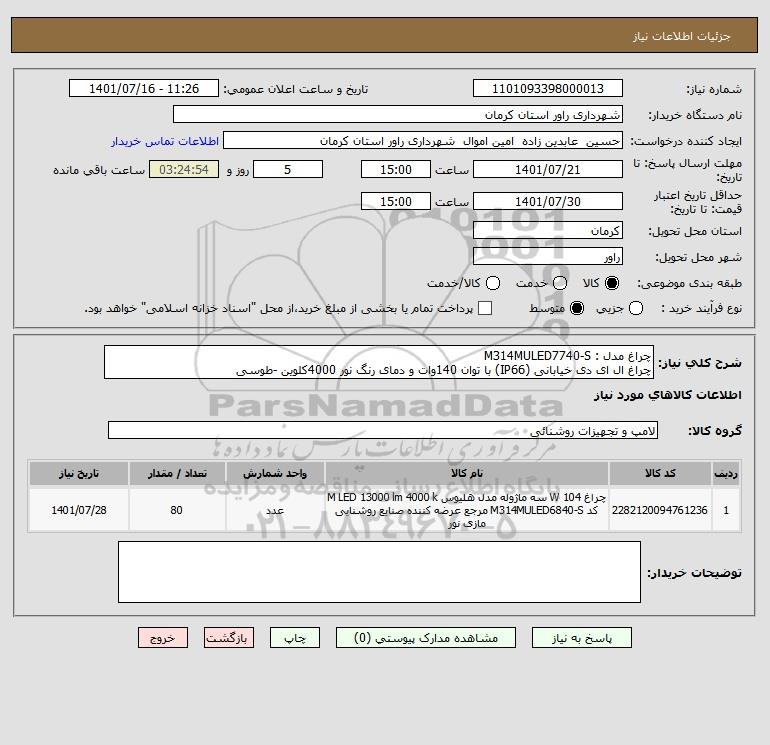The image size is (770, 745).
Task: Click the بازگشت back button
Action: coord(229,638)
